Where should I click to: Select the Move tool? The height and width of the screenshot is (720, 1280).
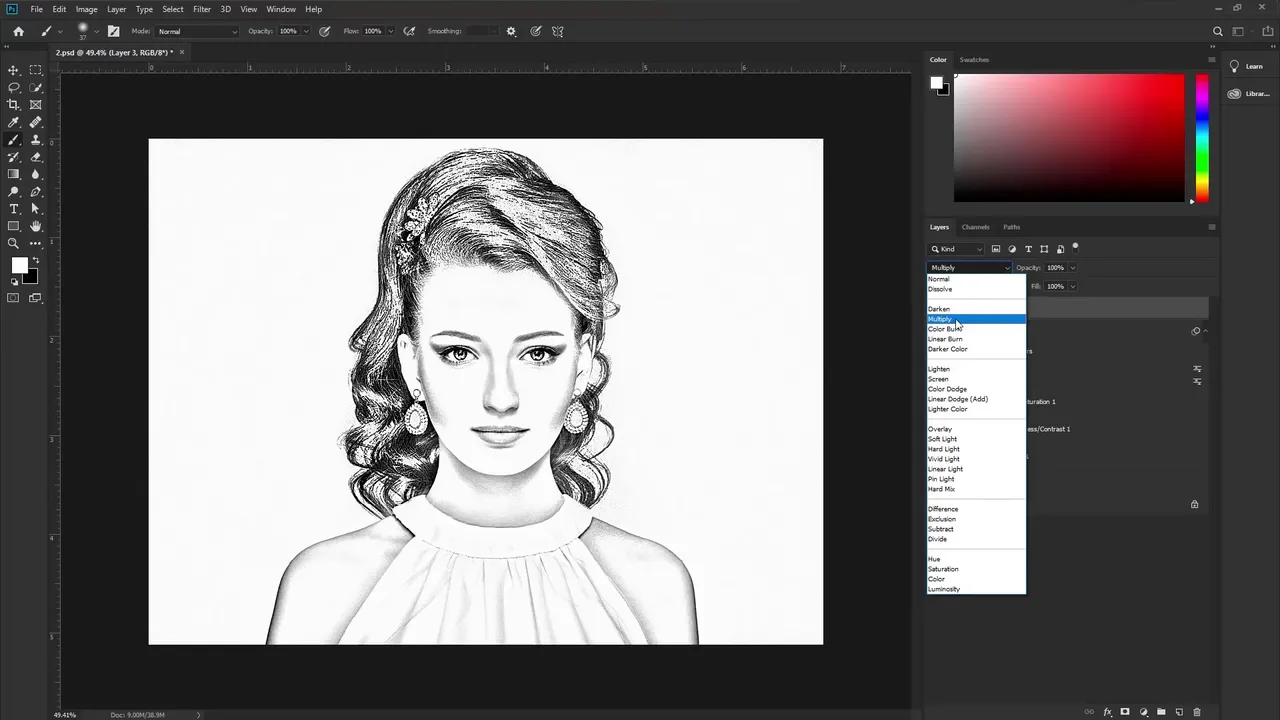pyautogui.click(x=14, y=70)
